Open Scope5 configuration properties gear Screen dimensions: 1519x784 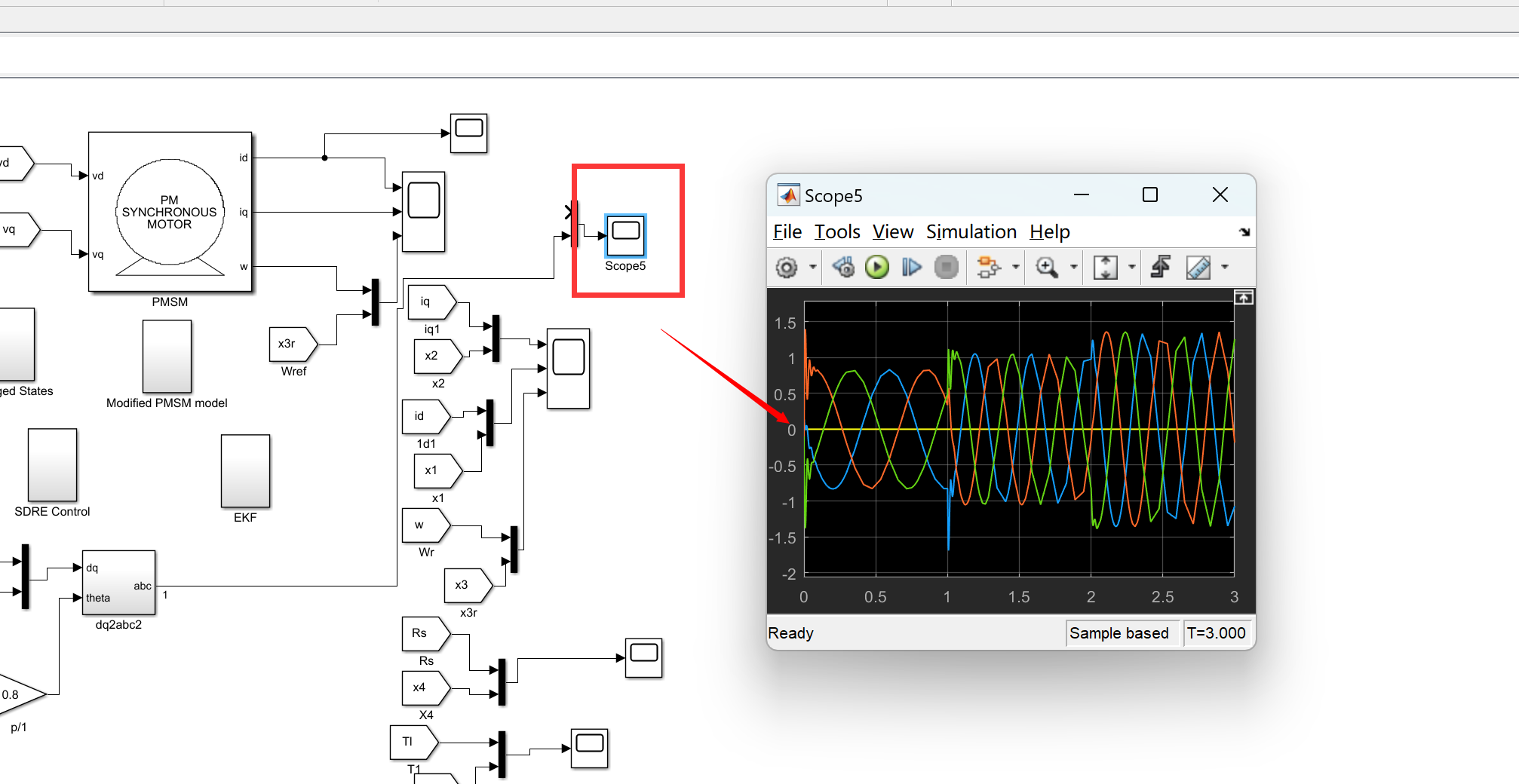[787, 267]
